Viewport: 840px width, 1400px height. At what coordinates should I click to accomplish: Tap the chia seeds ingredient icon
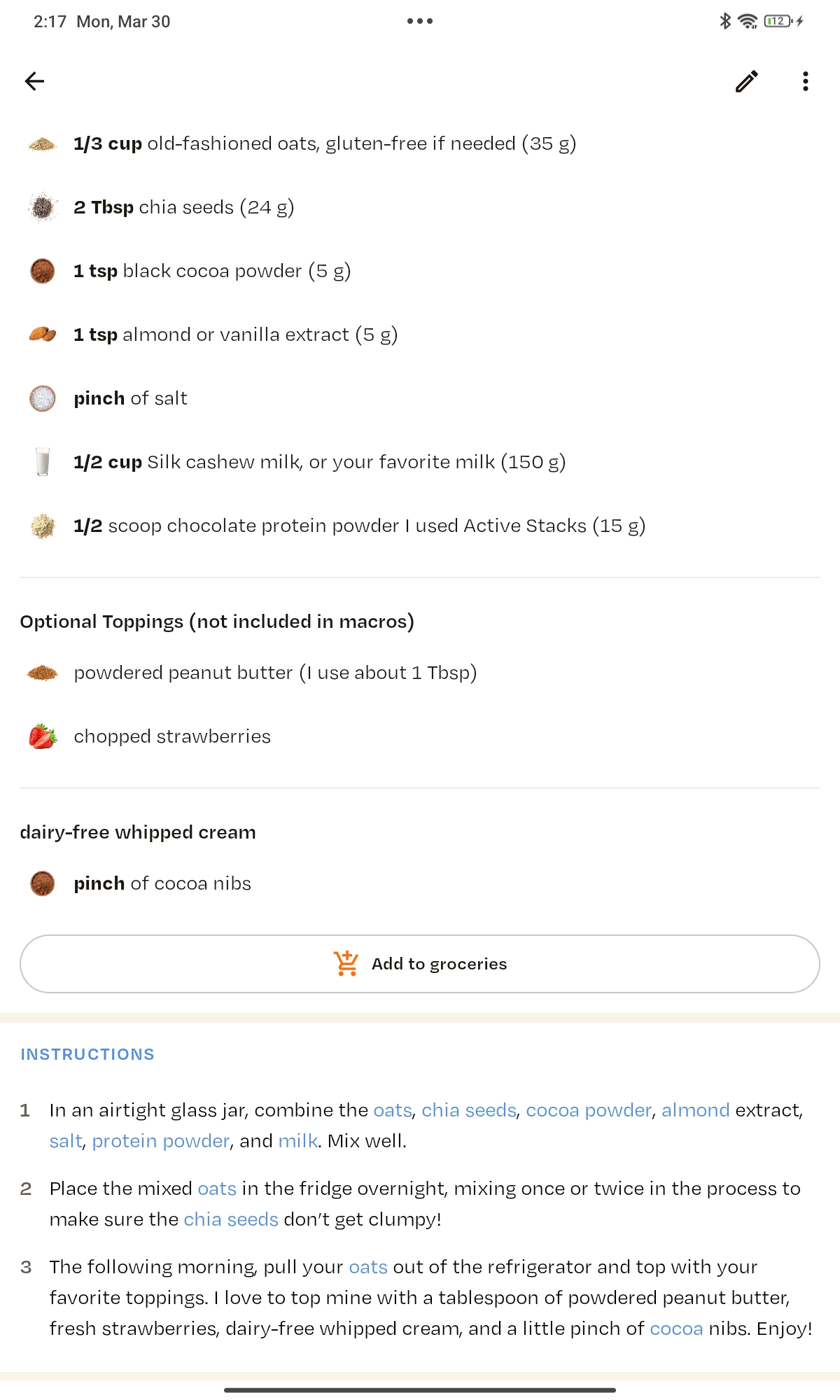pos(43,208)
